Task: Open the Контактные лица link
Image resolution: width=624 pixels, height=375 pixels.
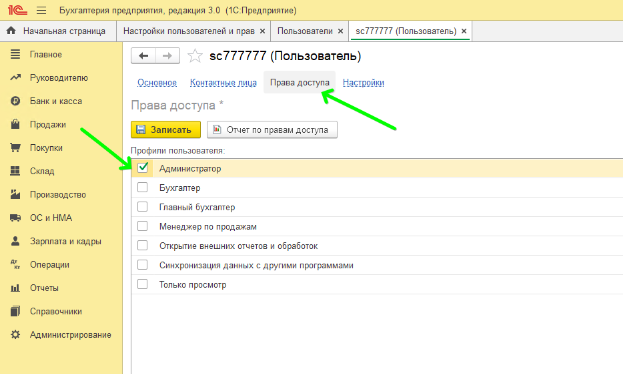Action: [x=223, y=82]
